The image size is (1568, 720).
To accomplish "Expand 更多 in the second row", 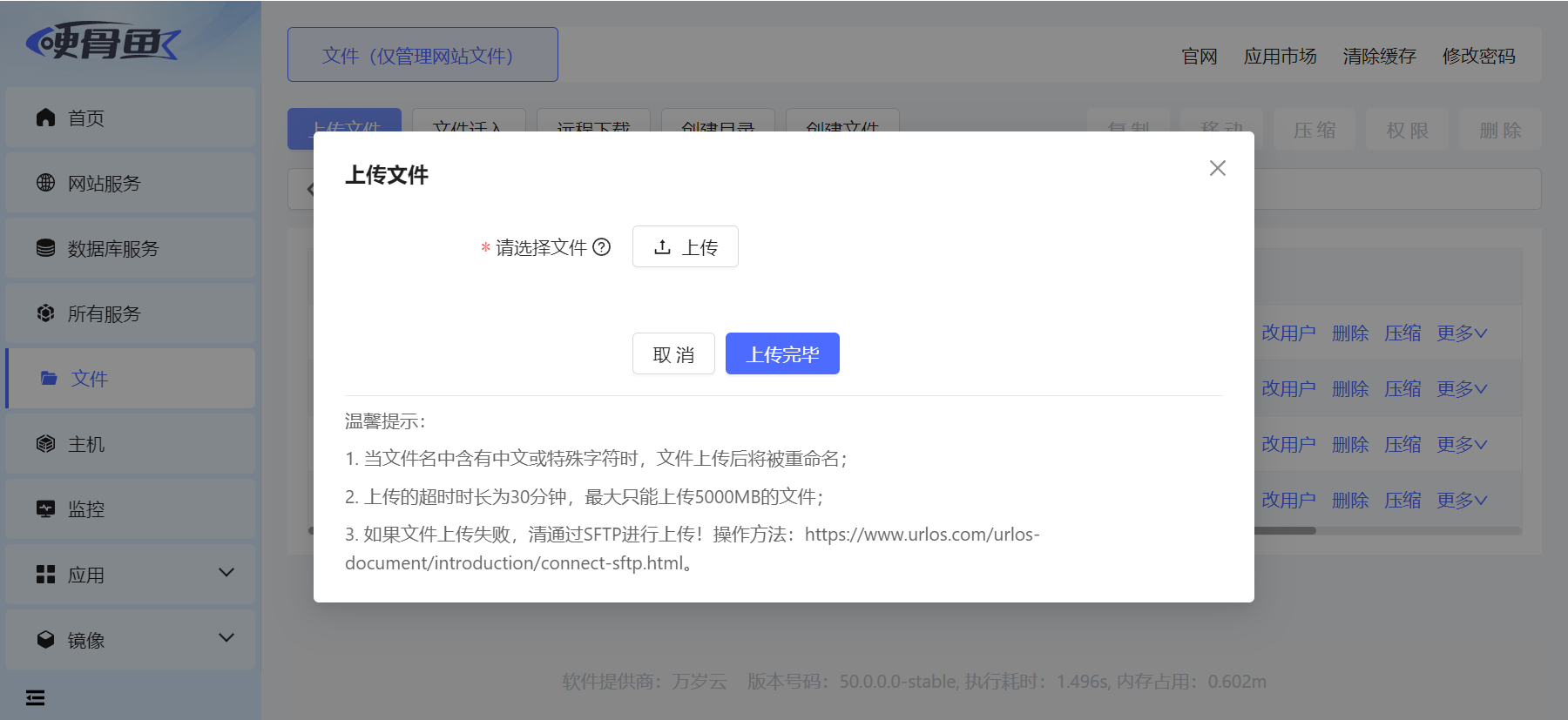I will pyautogui.click(x=1463, y=388).
